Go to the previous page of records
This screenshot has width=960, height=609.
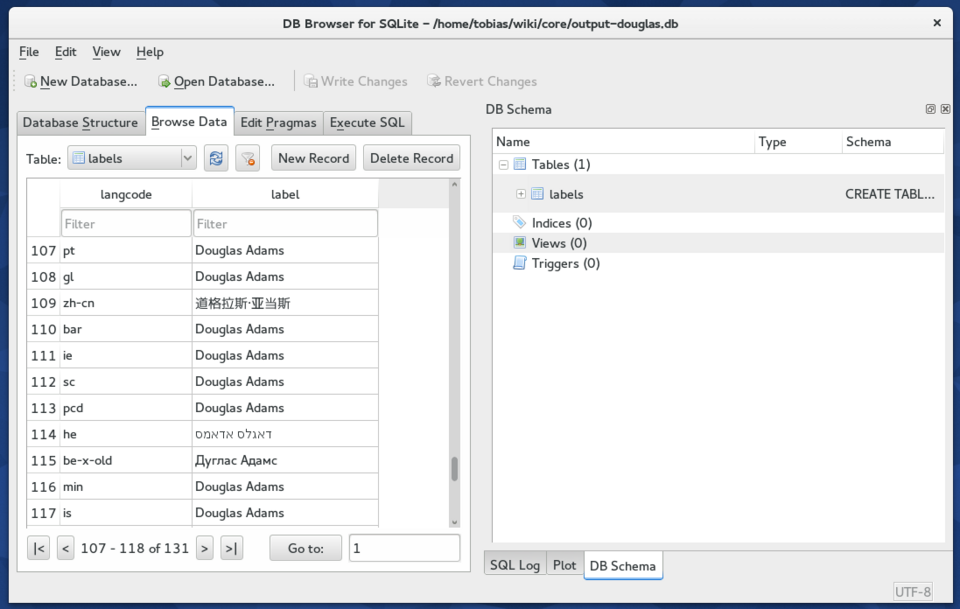(x=66, y=548)
